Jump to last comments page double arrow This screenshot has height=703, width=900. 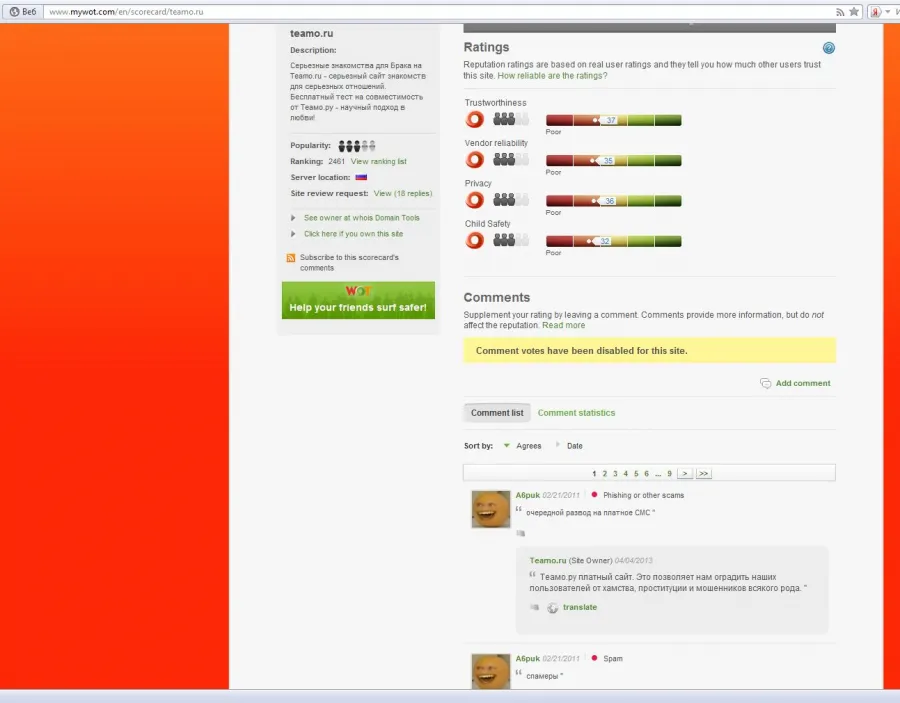click(703, 473)
